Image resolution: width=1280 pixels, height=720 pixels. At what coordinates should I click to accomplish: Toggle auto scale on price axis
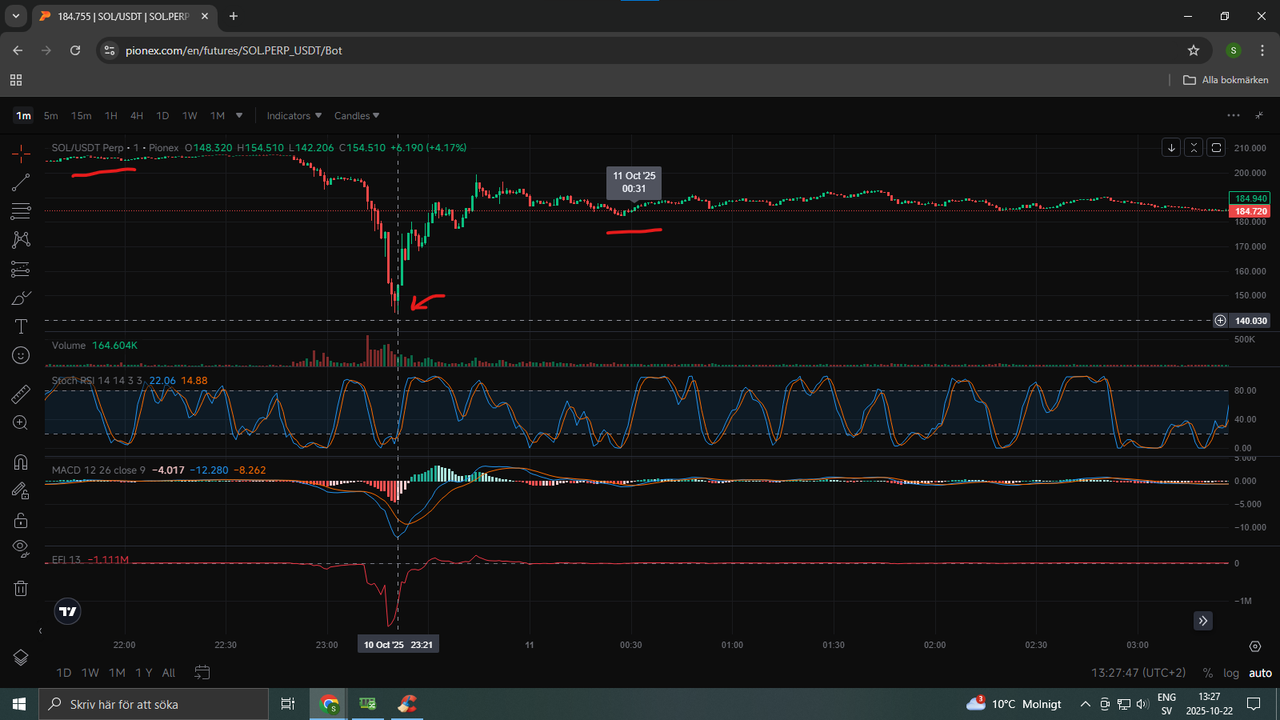tap(1260, 673)
